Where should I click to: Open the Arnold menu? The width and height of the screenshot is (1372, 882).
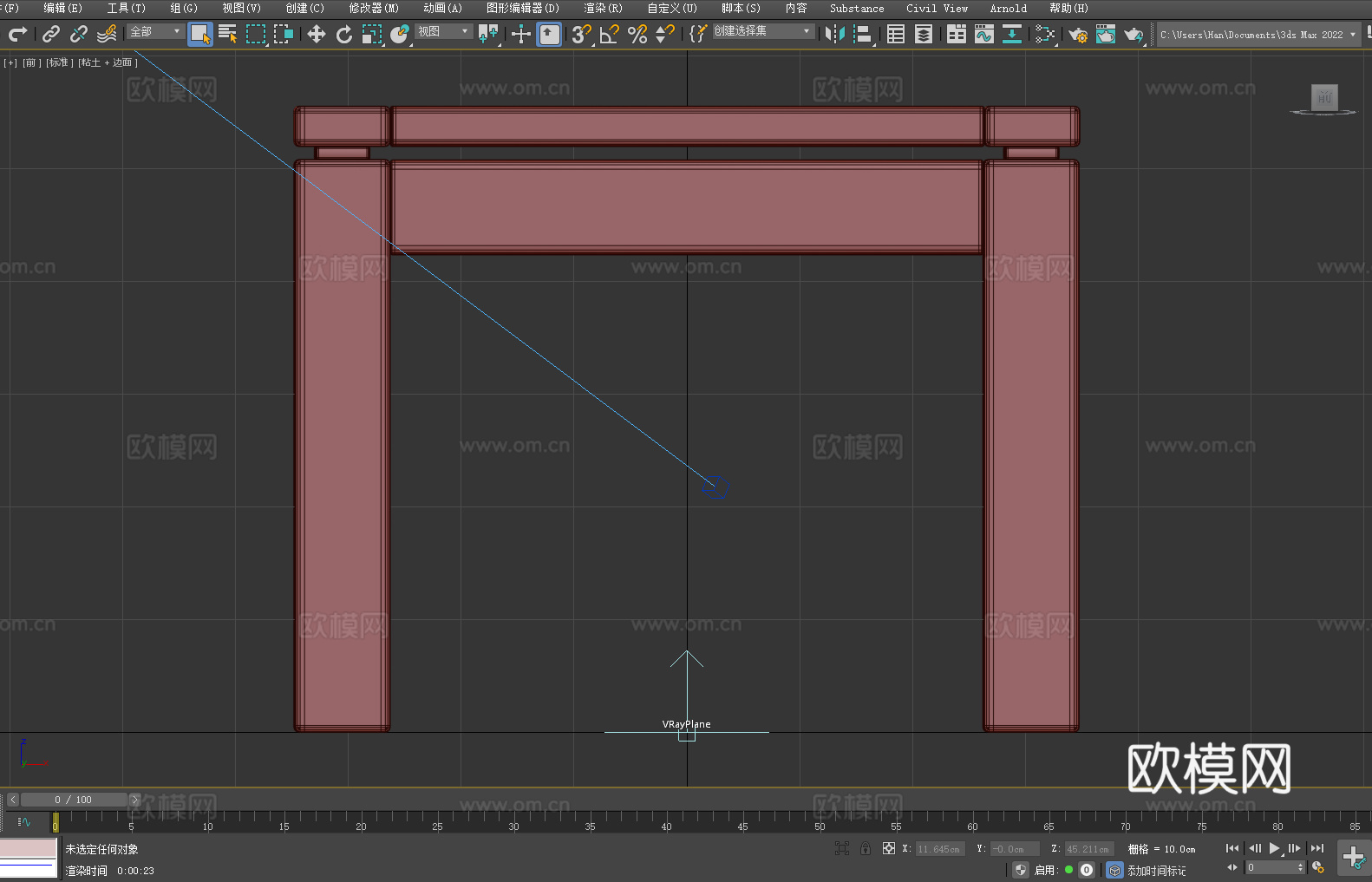1009,8
